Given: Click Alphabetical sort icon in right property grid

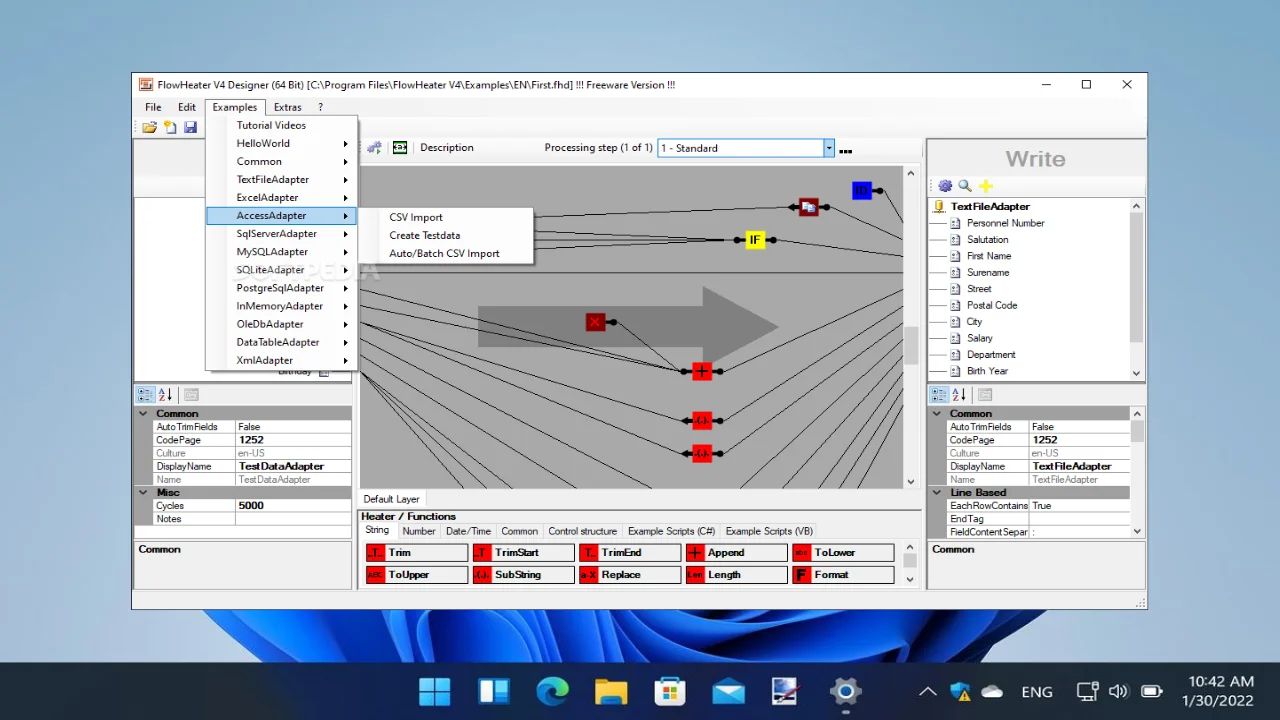Looking at the screenshot, I should [x=960, y=395].
